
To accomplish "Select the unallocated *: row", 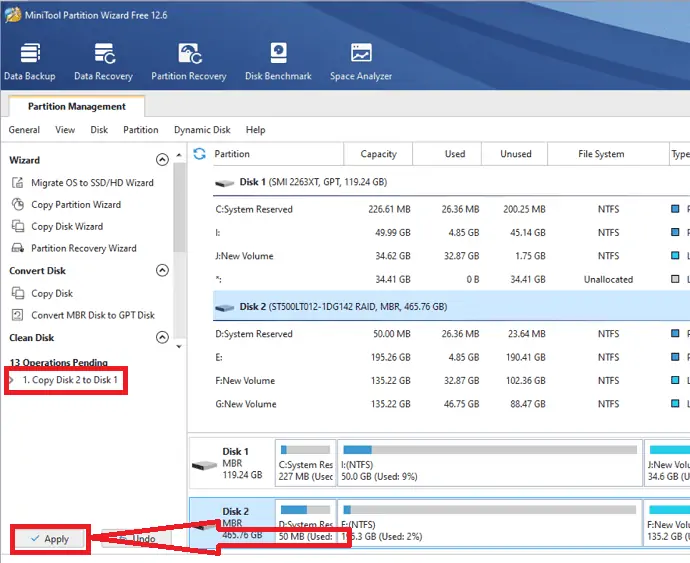I will pos(451,279).
